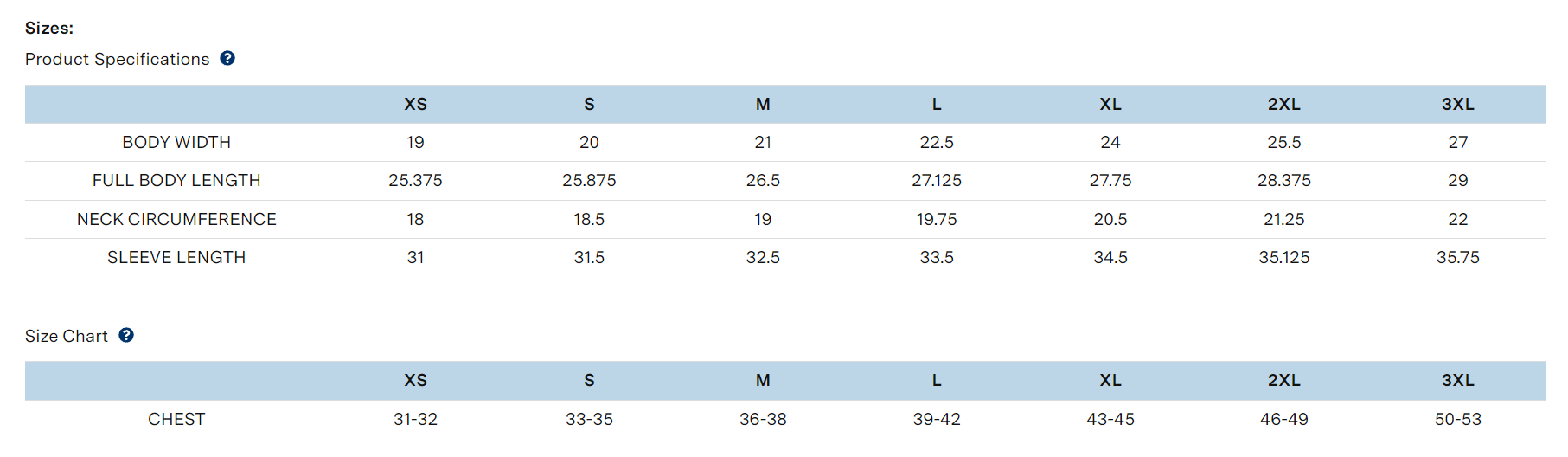
Task: Select the XS column header in Product Specifications
Action: coord(415,104)
